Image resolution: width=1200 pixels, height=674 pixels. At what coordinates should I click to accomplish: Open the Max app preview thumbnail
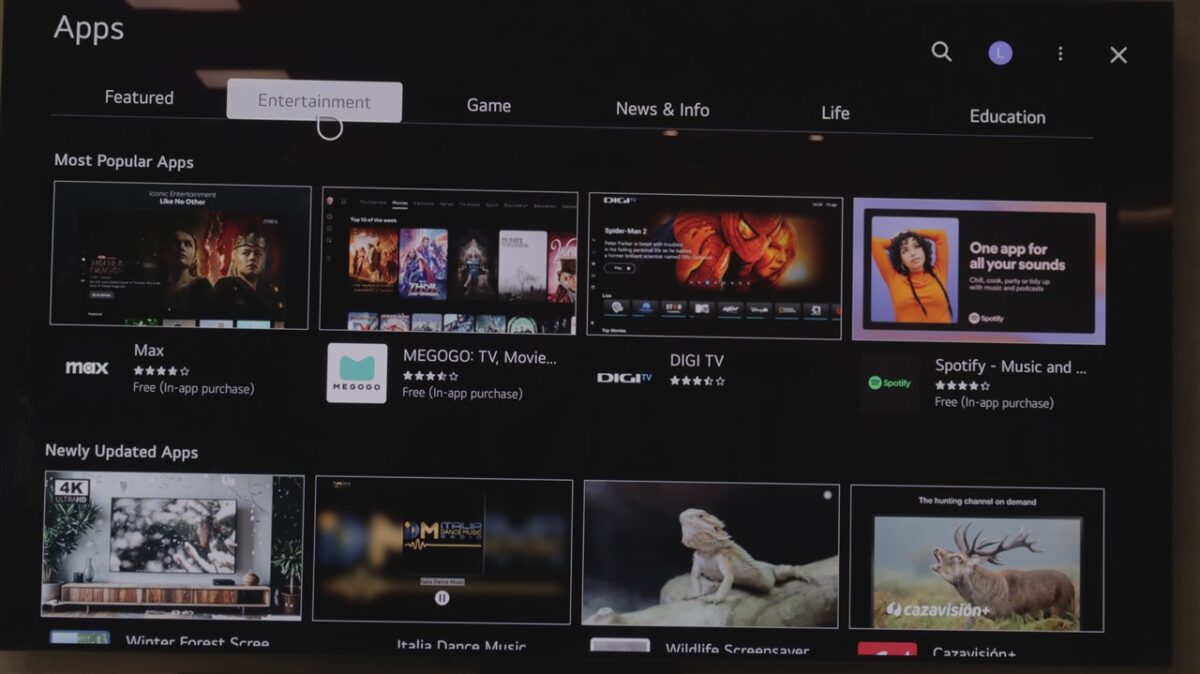[x=181, y=255]
